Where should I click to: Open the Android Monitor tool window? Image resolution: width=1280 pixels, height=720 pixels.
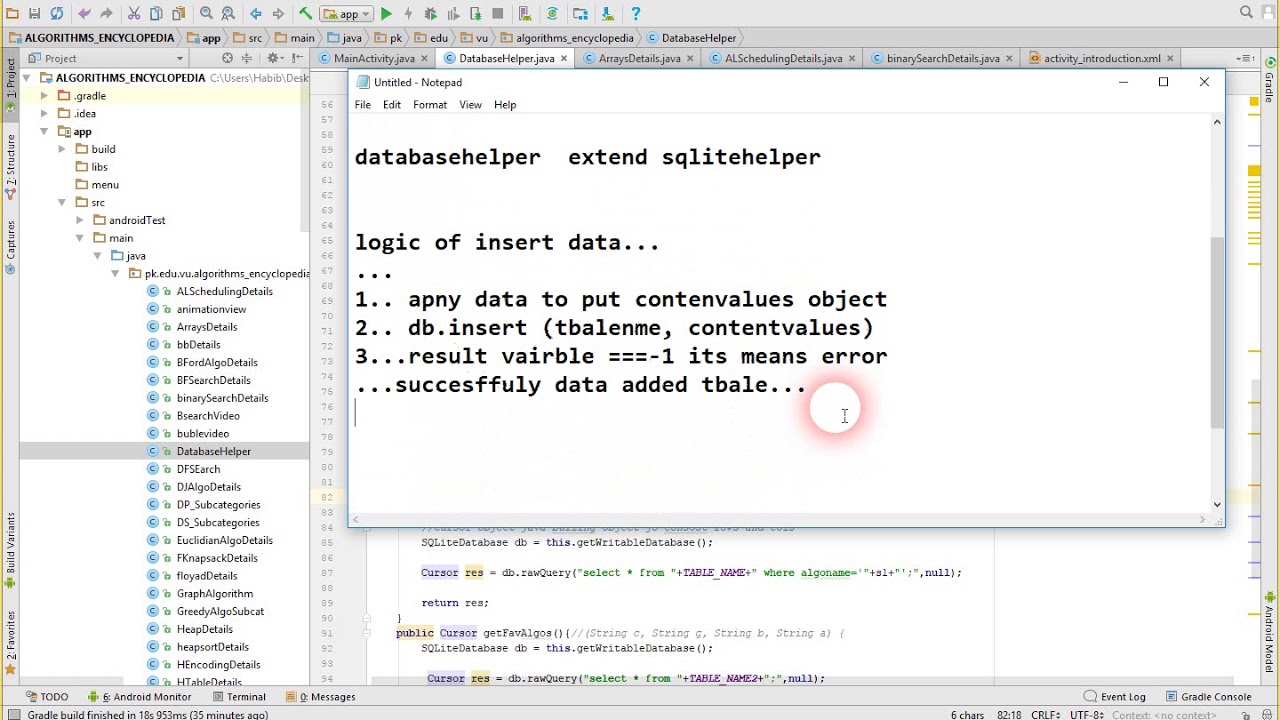(140, 697)
